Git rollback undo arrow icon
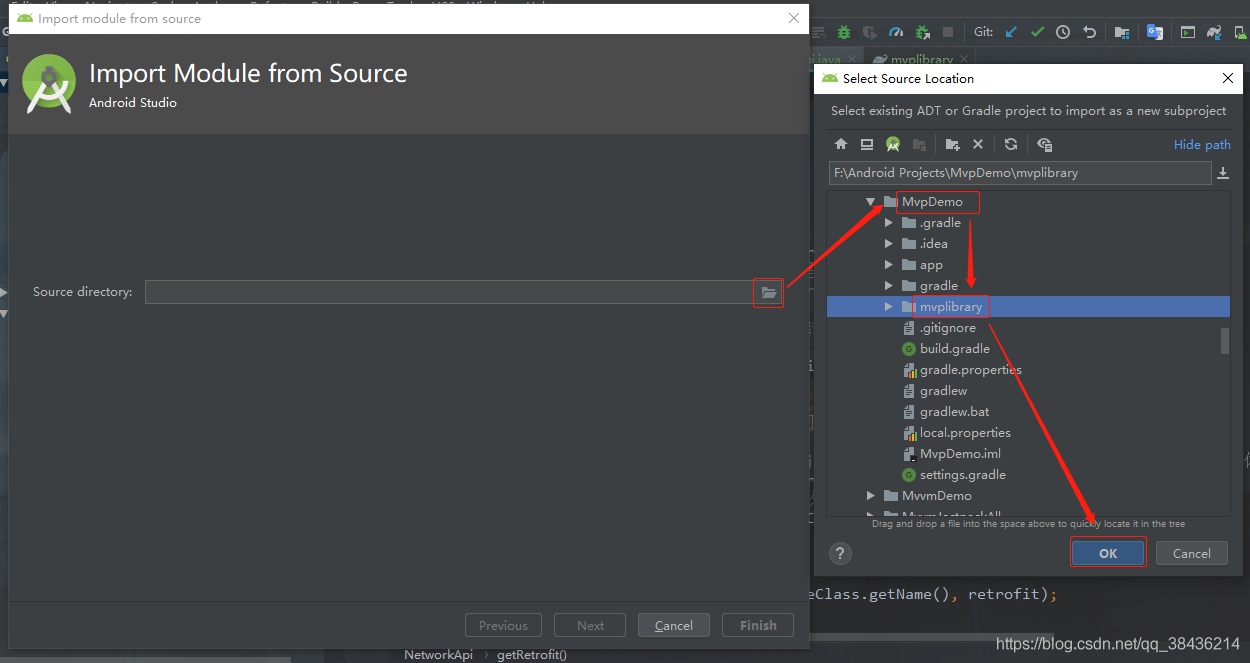Image resolution: width=1250 pixels, height=663 pixels. [1089, 32]
